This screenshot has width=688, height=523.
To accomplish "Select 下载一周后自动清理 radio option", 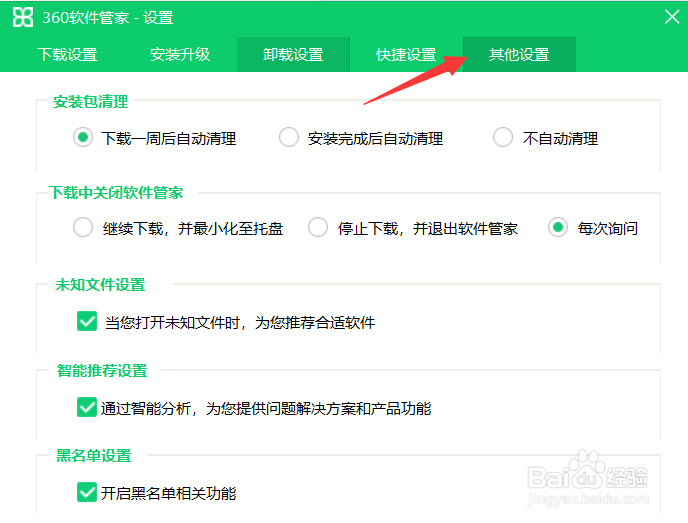I will tap(82, 137).
